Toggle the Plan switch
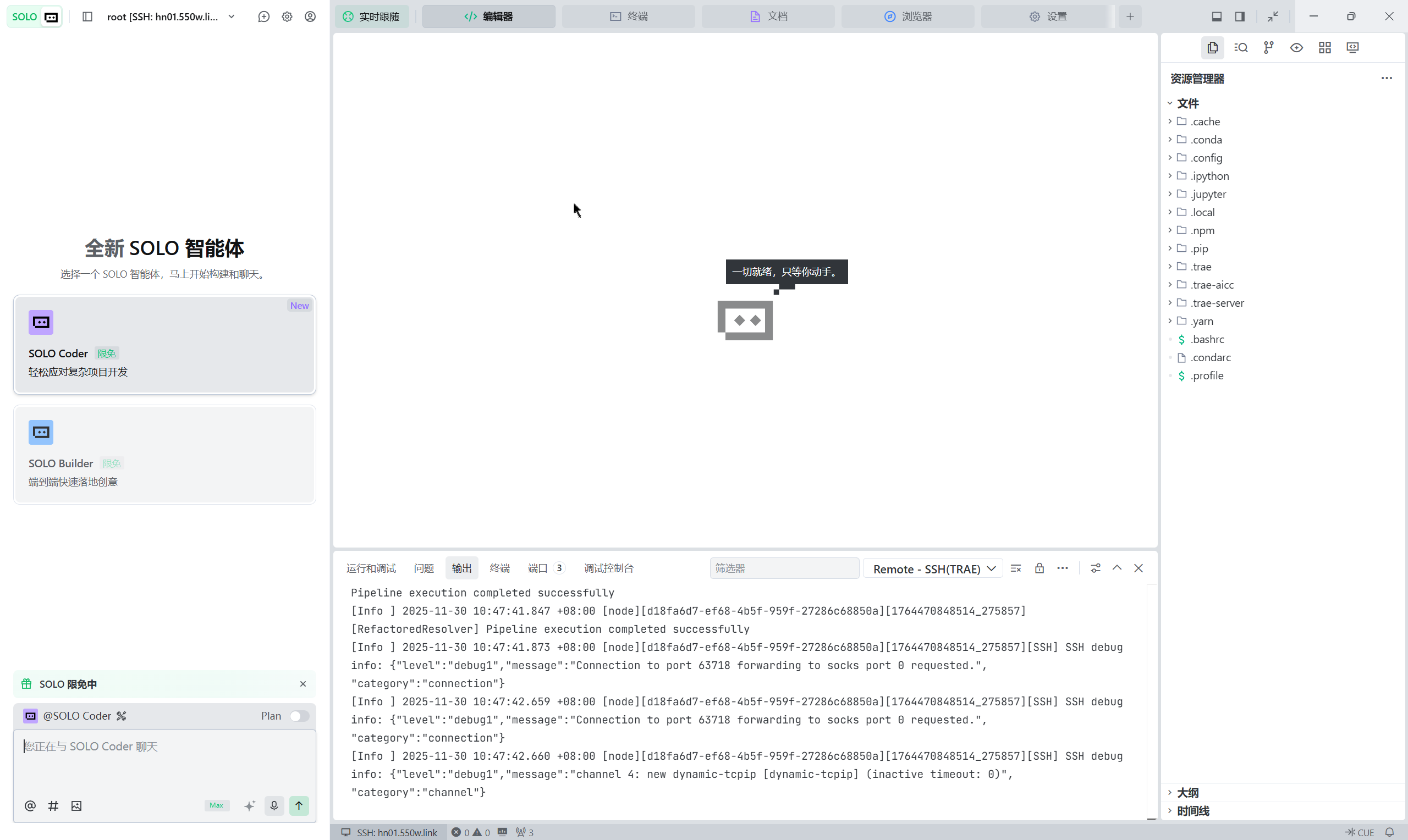Screen dimensions: 1408x840 click(299, 716)
